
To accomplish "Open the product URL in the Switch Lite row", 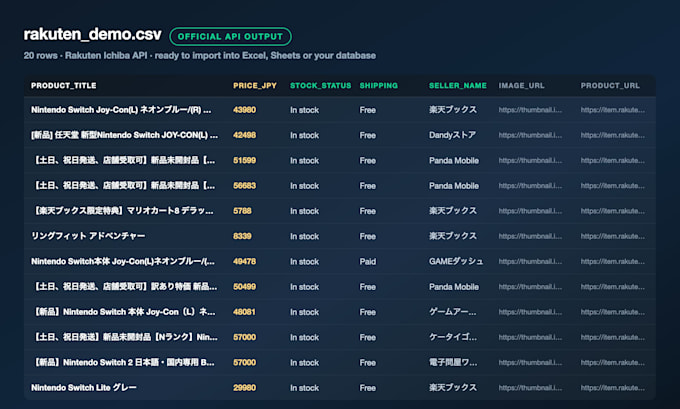I will 612,387.
